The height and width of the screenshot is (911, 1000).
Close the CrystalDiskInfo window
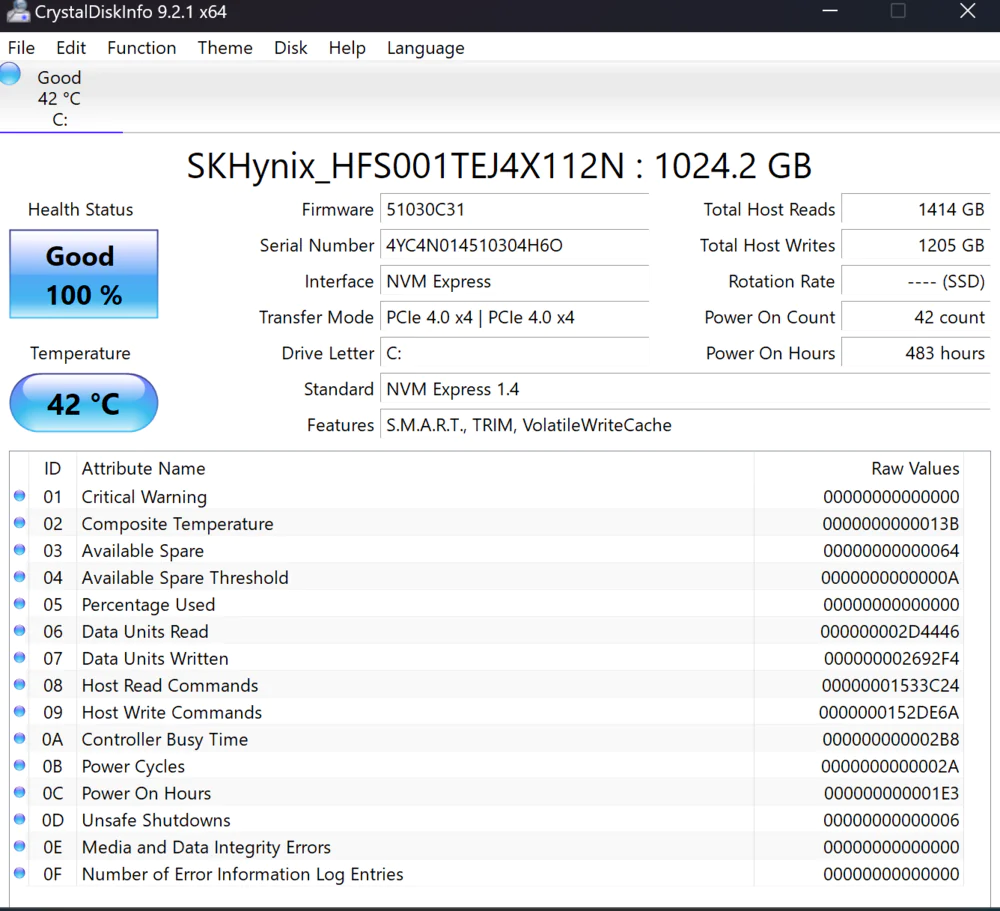coord(967,11)
